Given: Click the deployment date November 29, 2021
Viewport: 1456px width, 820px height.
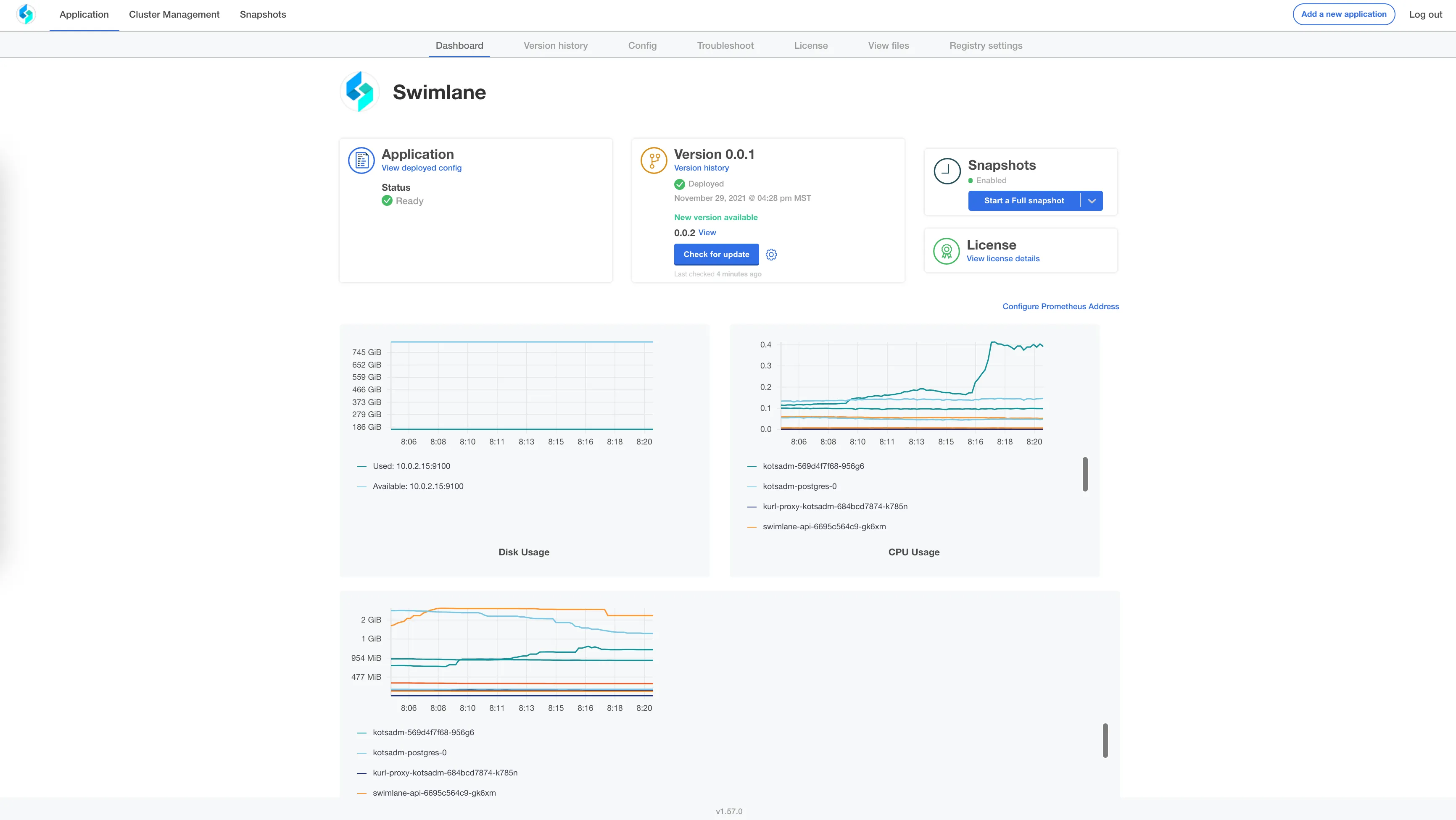Looking at the screenshot, I should (743, 198).
